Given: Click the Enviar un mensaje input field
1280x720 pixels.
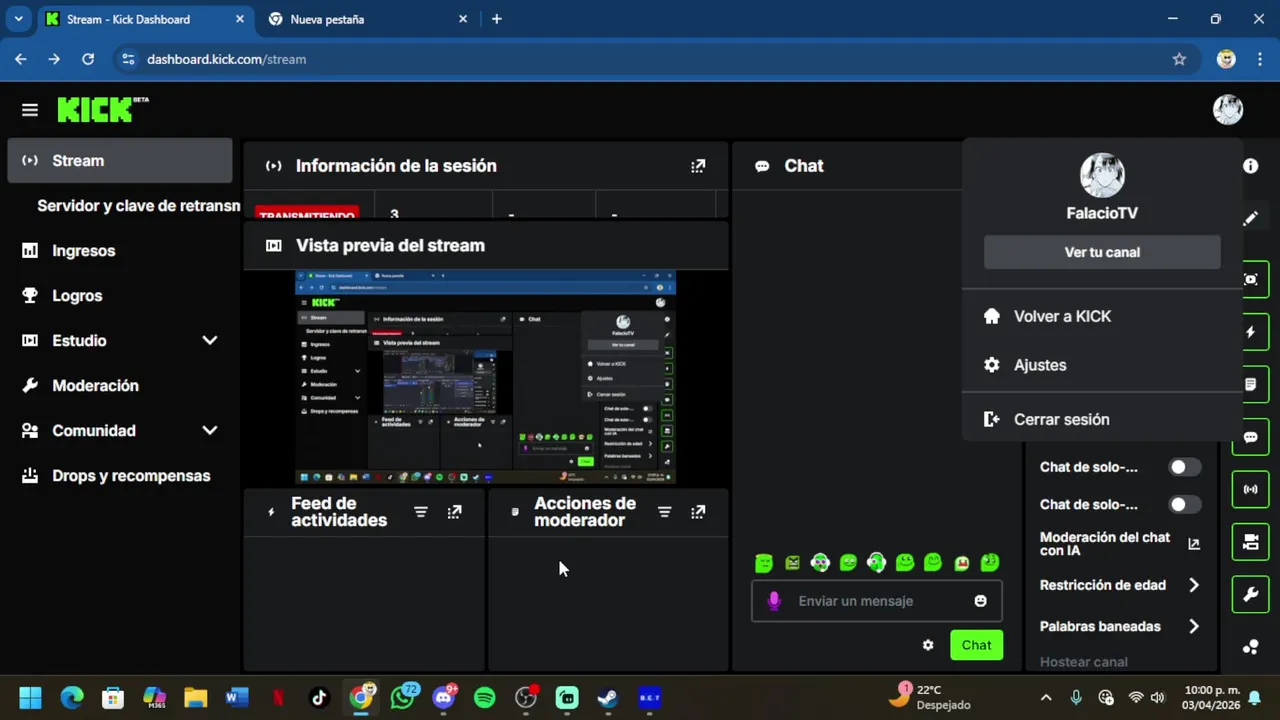Looking at the screenshot, I should [x=876, y=601].
